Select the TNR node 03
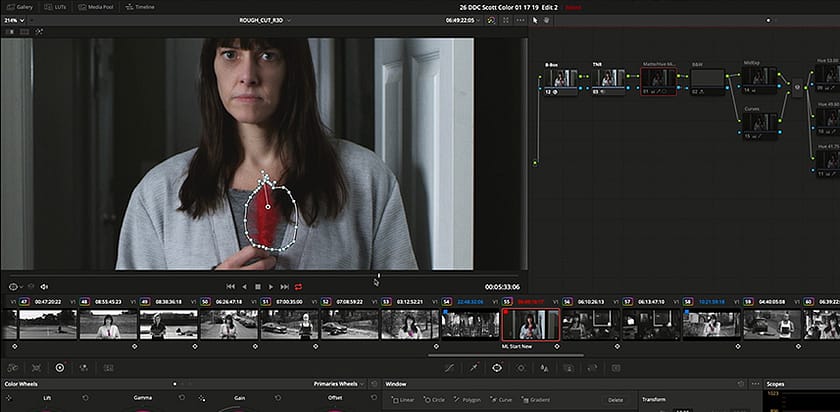The width and height of the screenshot is (840, 412). (609, 81)
